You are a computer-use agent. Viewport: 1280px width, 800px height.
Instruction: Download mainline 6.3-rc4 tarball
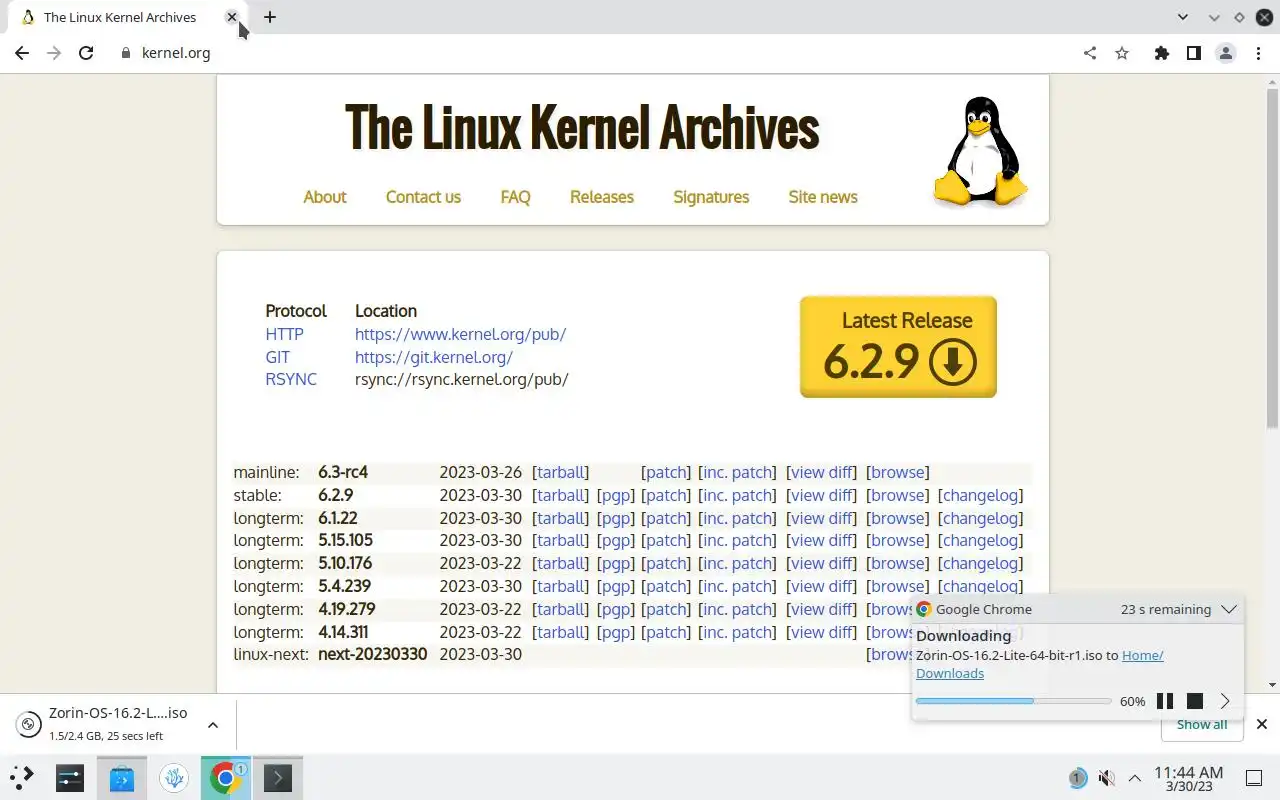[561, 472]
